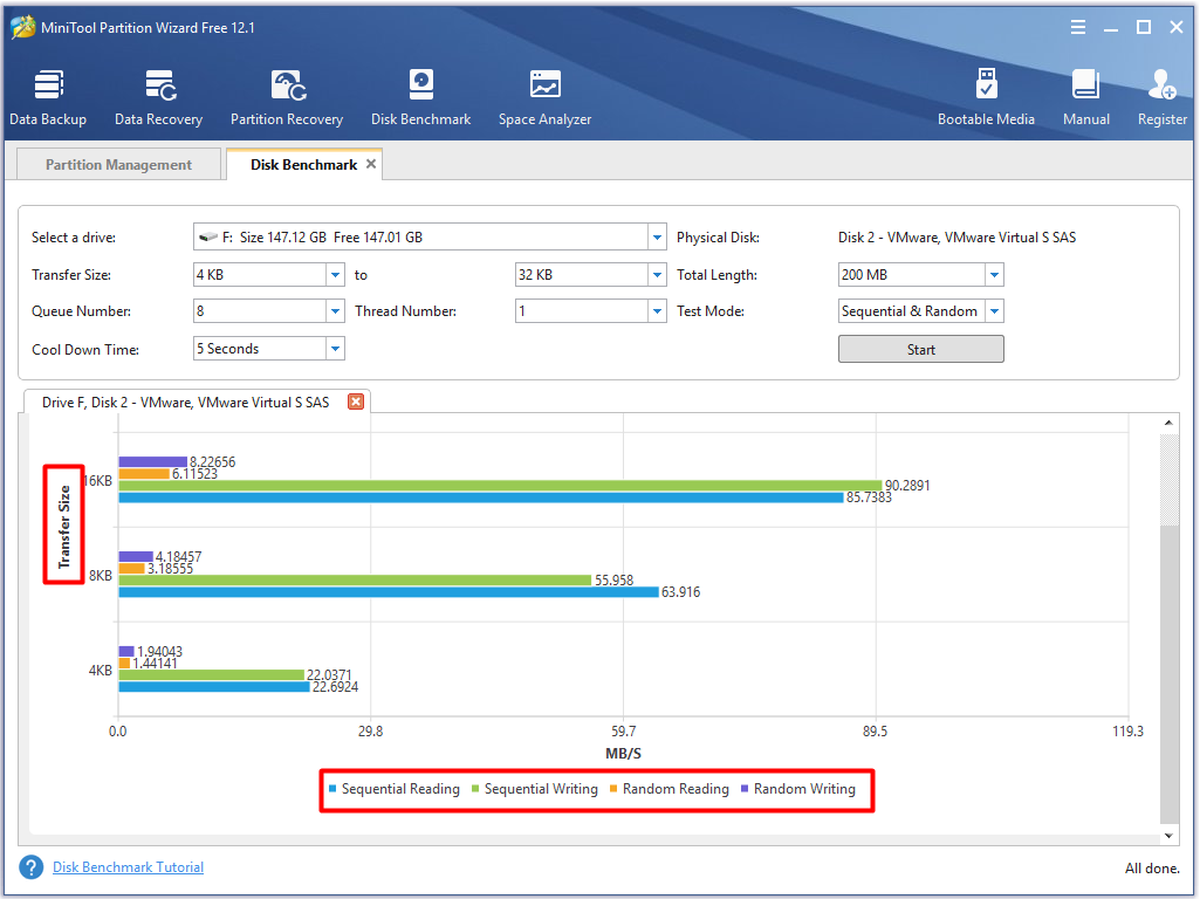This screenshot has width=1200, height=899.
Task: Click the Register icon
Action: point(1162,98)
